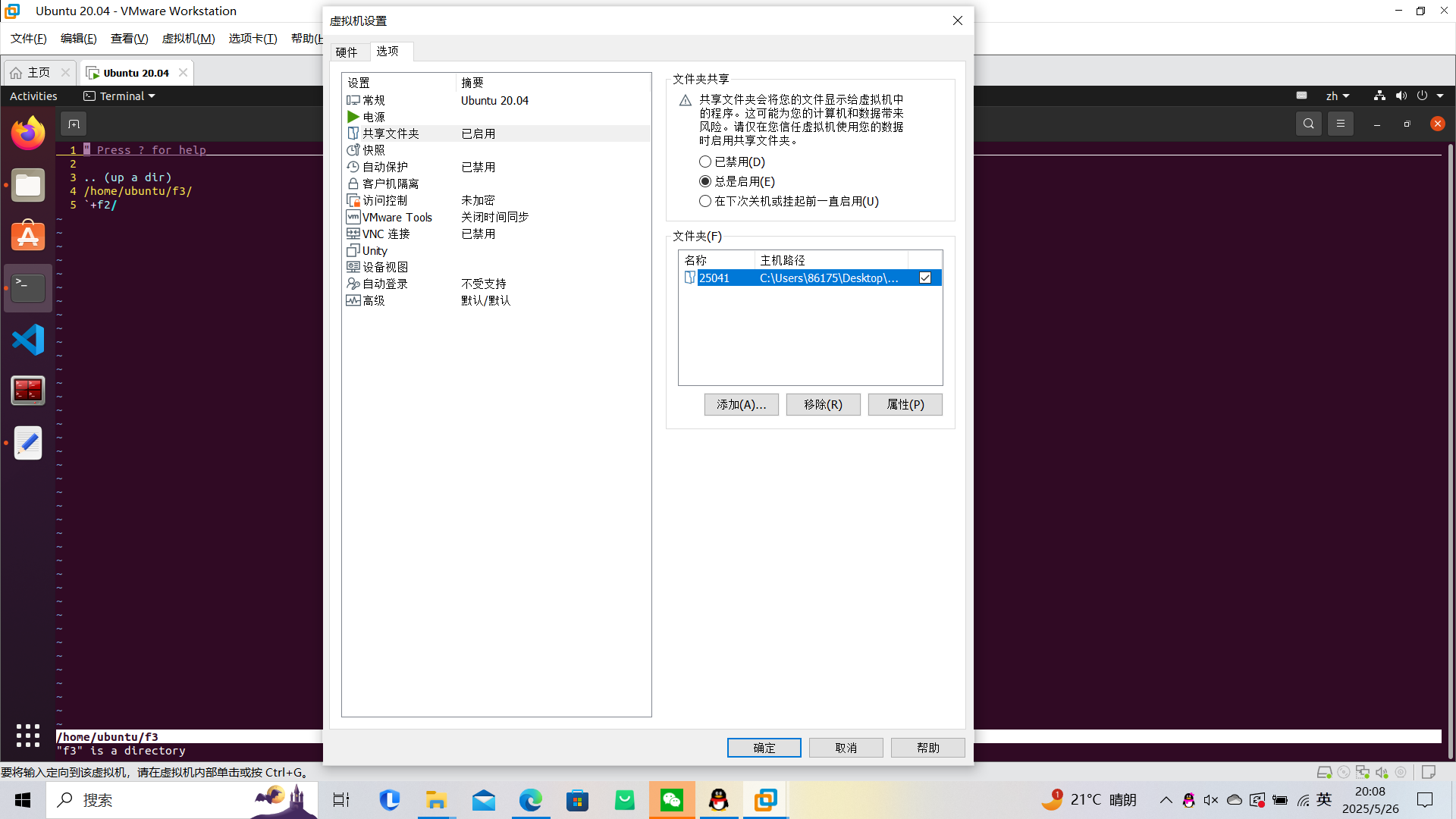Click new terminal tab icon
1456x819 pixels.
[x=74, y=124]
